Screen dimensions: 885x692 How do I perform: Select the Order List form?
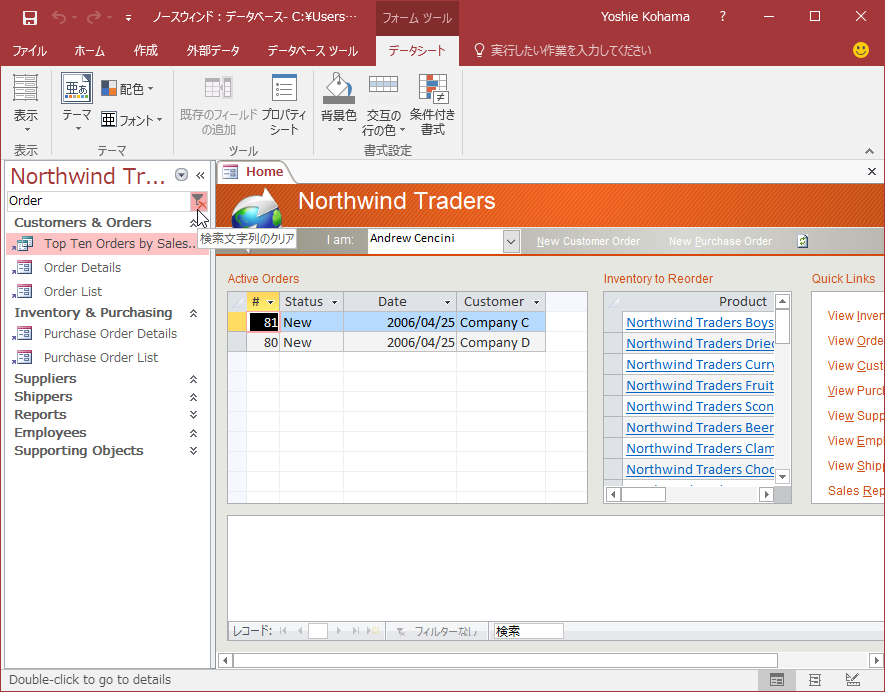tap(73, 292)
